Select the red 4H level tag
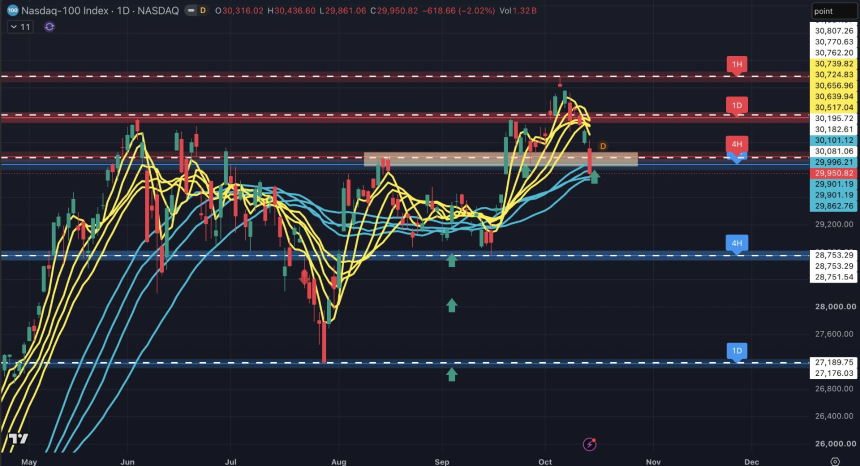 (x=737, y=145)
